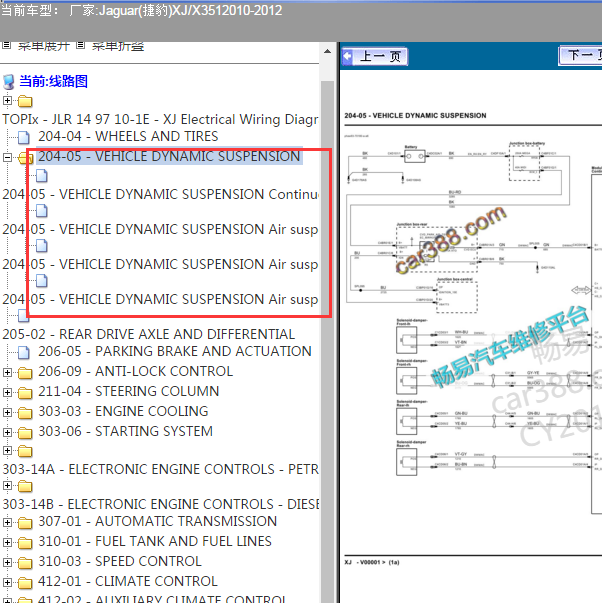Expand the 303-03 ENGINE COOLING node

[x=7, y=412]
